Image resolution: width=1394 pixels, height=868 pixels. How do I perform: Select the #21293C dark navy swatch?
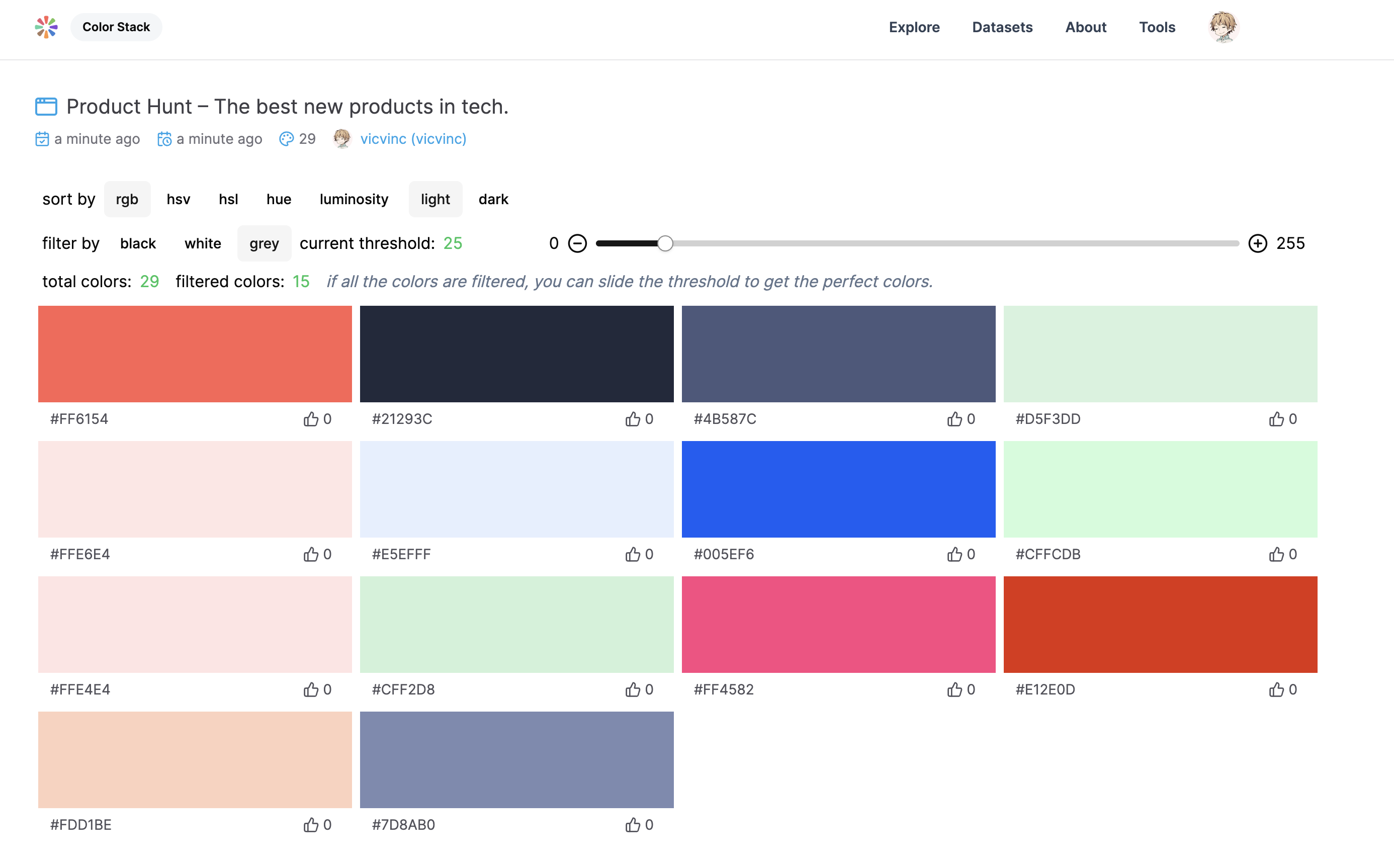click(x=517, y=354)
